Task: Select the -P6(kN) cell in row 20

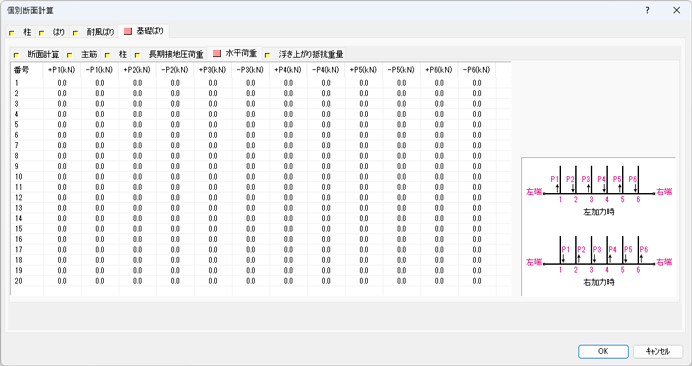Action: pyautogui.click(x=477, y=281)
